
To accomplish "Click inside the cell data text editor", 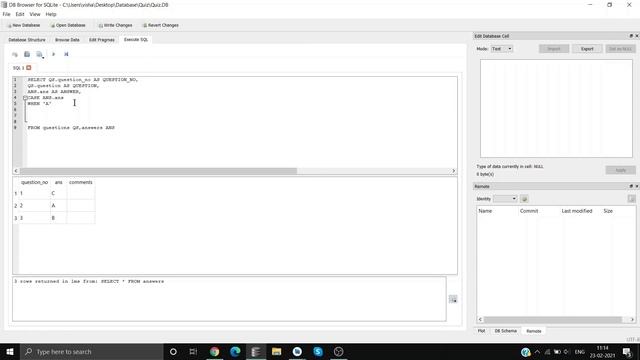I will [556, 108].
